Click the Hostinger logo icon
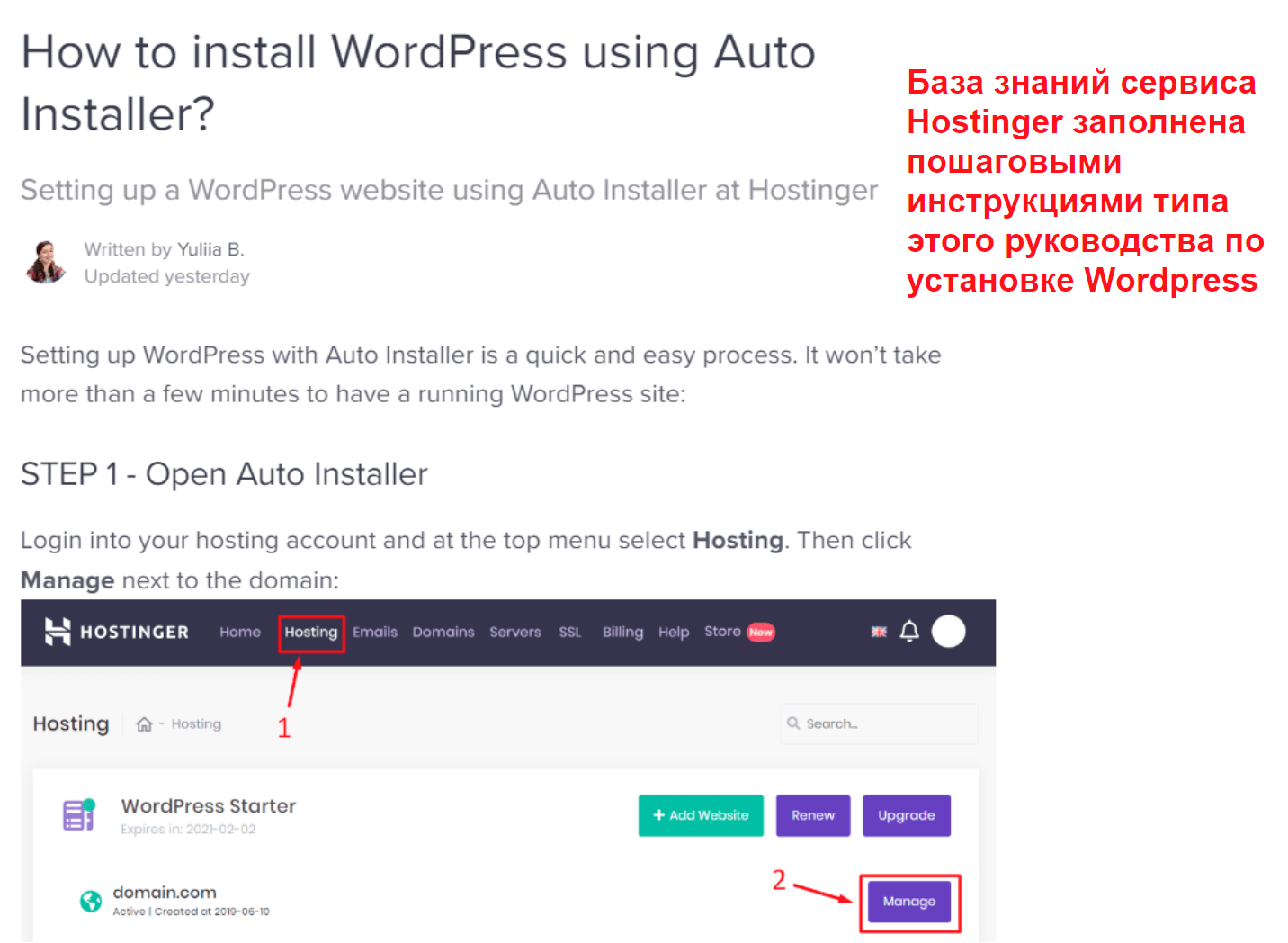 click(58, 632)
